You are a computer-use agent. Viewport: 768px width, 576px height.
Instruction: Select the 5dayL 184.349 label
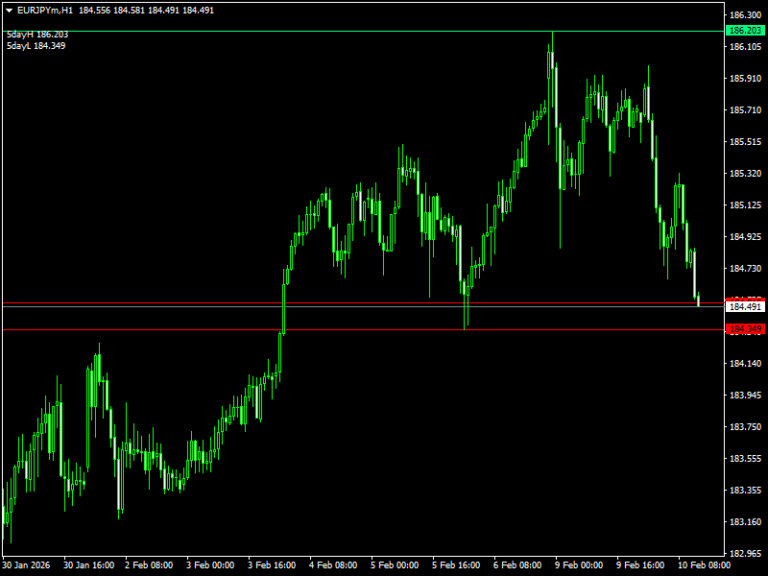pyautogui.click(x=36, y=46)
